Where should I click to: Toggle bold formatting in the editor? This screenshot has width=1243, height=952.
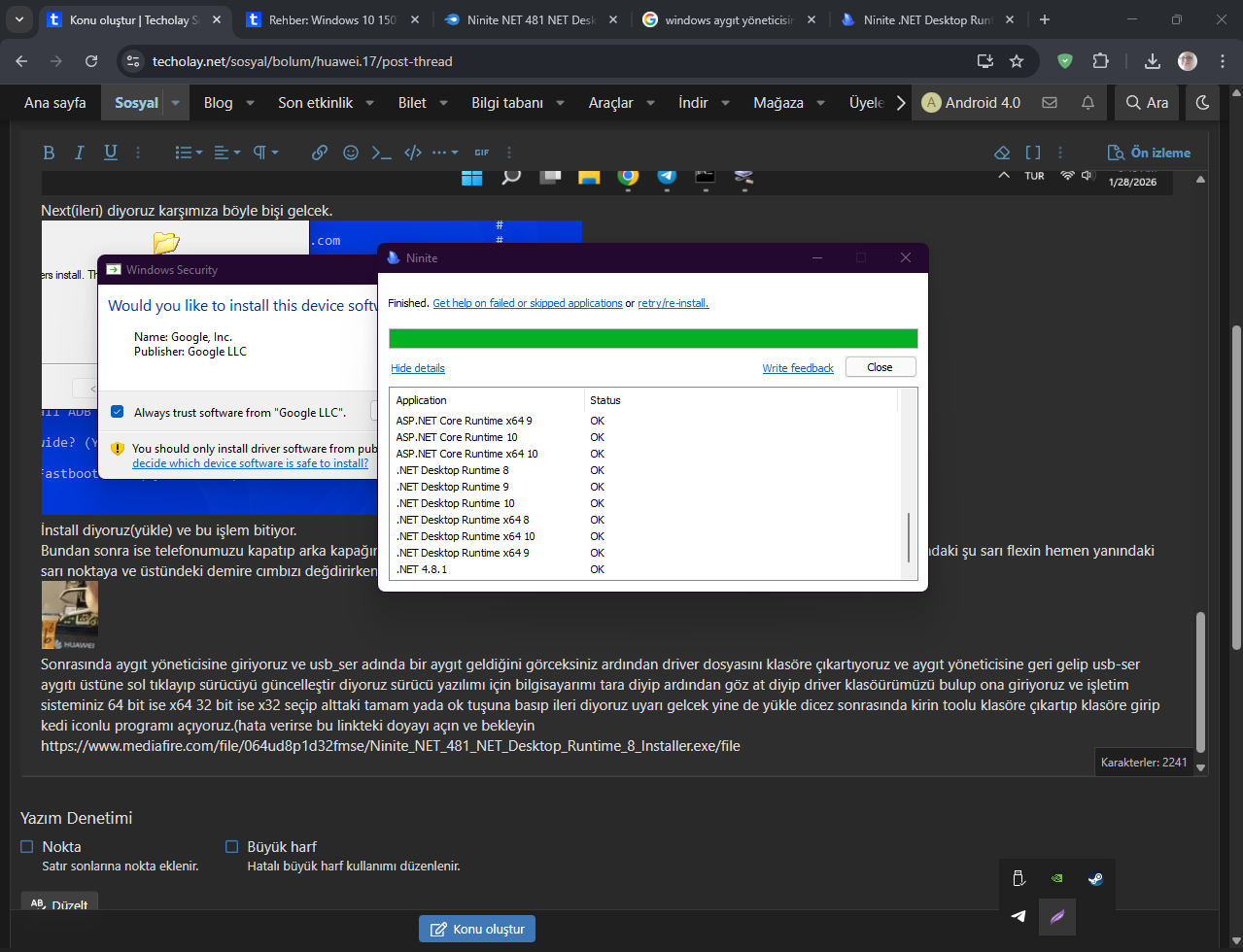(x=49, y=153)
